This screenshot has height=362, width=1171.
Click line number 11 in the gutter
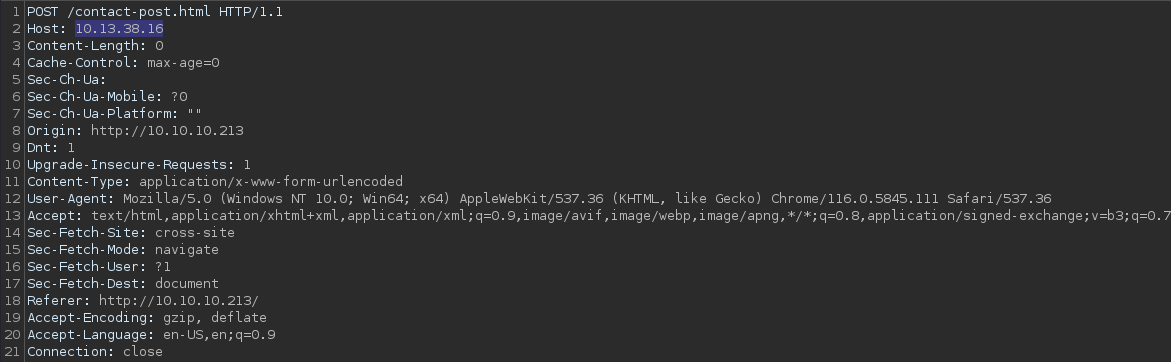[x=12, y=182]
